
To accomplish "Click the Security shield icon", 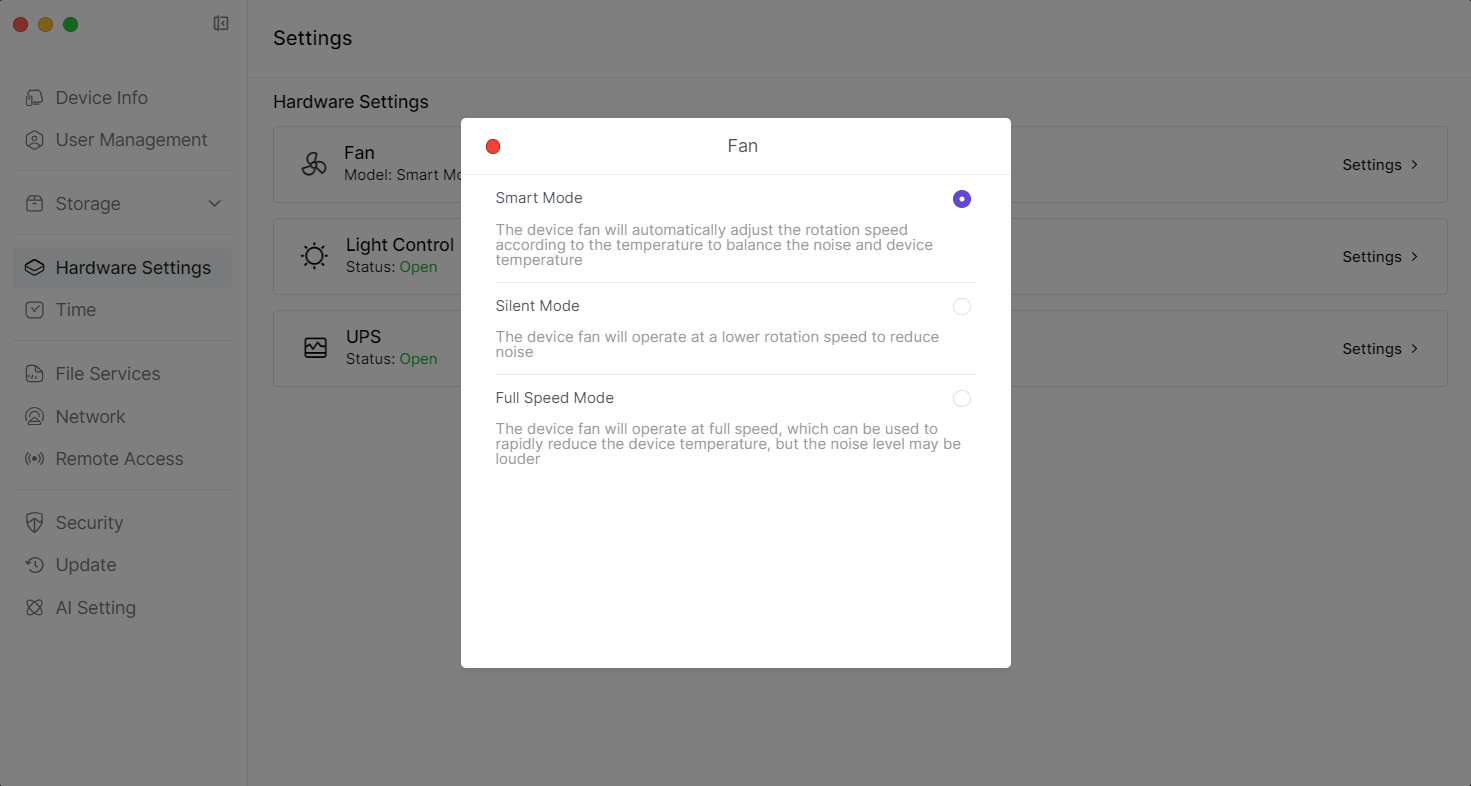I will click(35, 523).
